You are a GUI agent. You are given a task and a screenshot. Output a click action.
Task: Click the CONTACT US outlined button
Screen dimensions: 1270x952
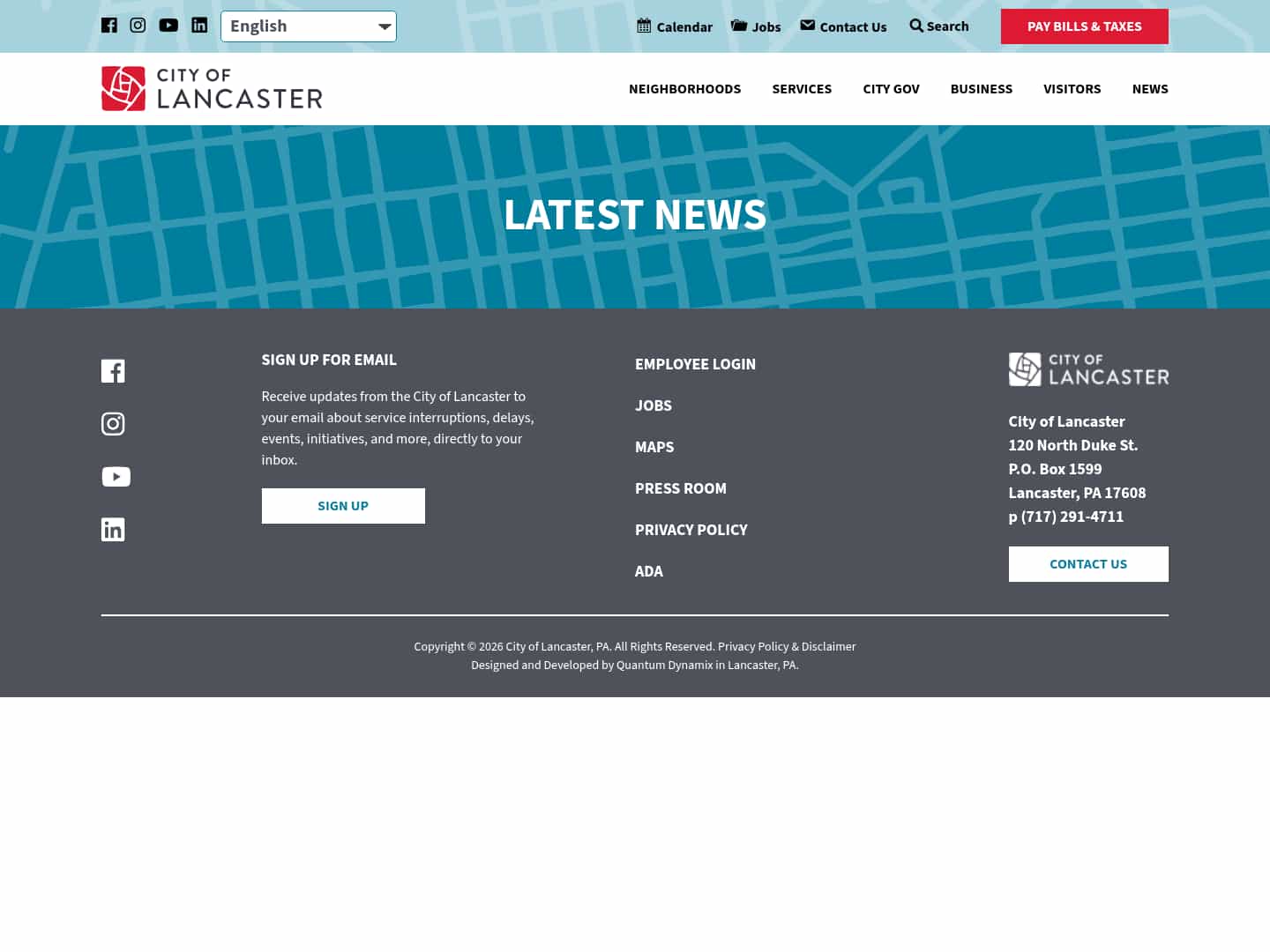pos(1088,564)
